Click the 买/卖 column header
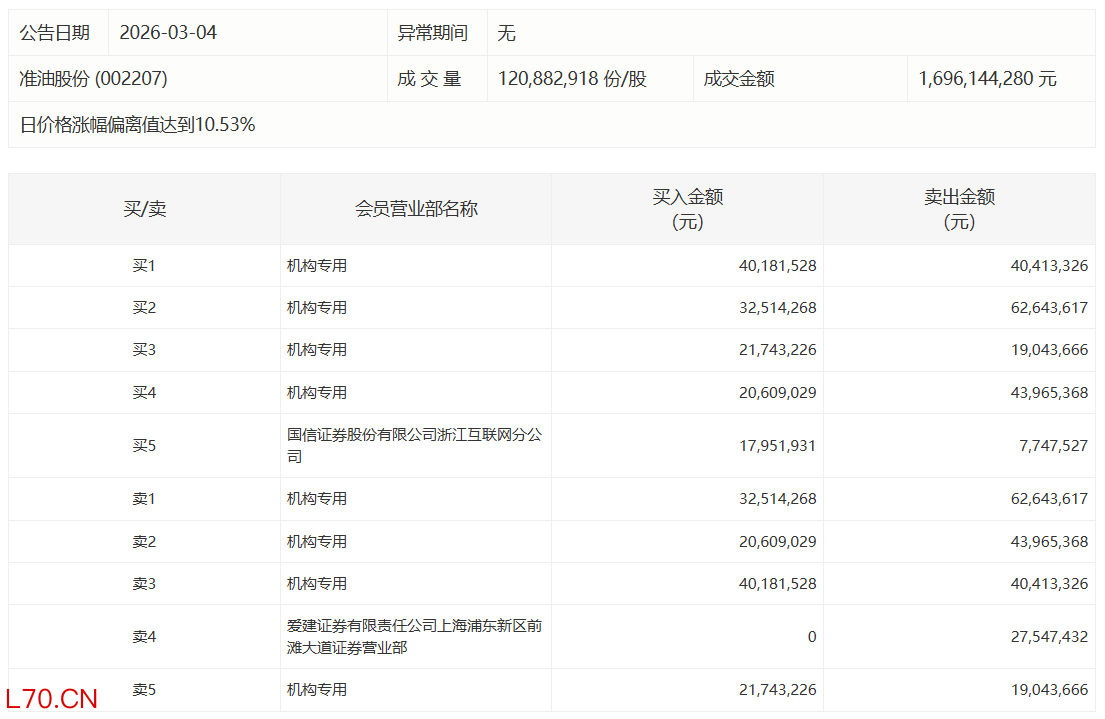Screen dimensions: 1105x719 pyautogui.click(x=144, y=209)
